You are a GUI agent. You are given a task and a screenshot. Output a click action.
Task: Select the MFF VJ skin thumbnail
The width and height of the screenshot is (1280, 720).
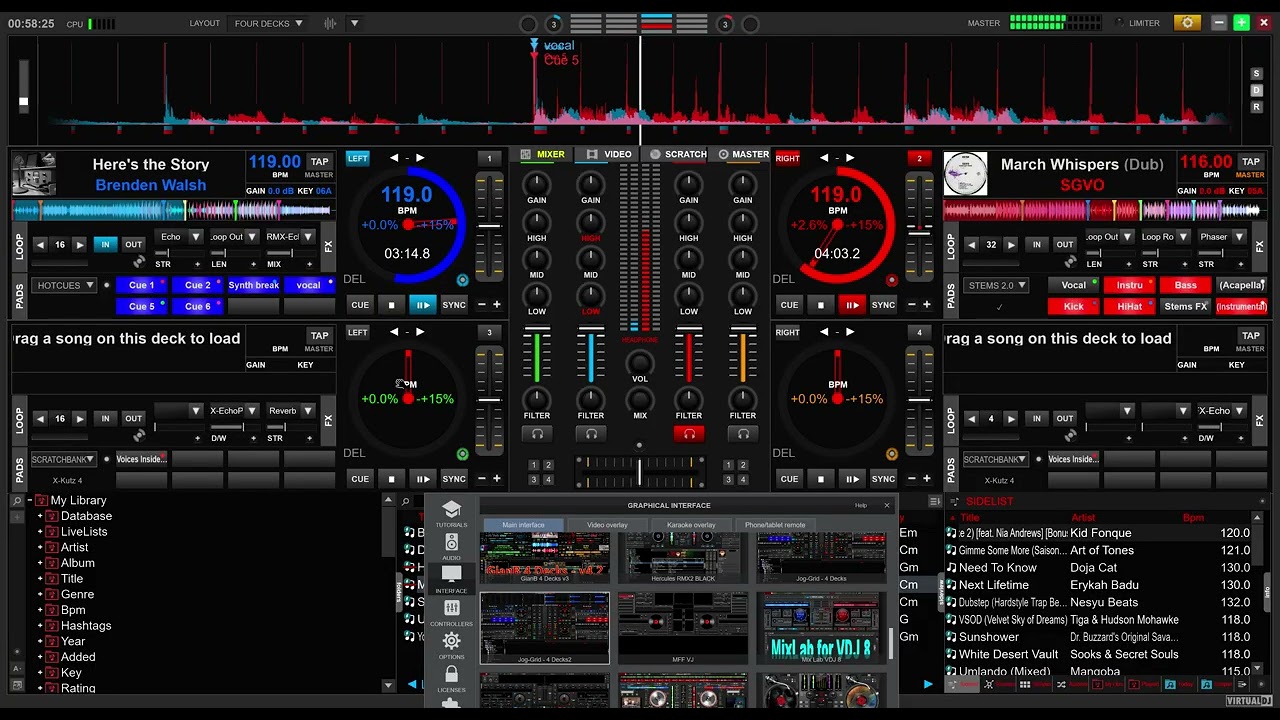tap(683, 627)
